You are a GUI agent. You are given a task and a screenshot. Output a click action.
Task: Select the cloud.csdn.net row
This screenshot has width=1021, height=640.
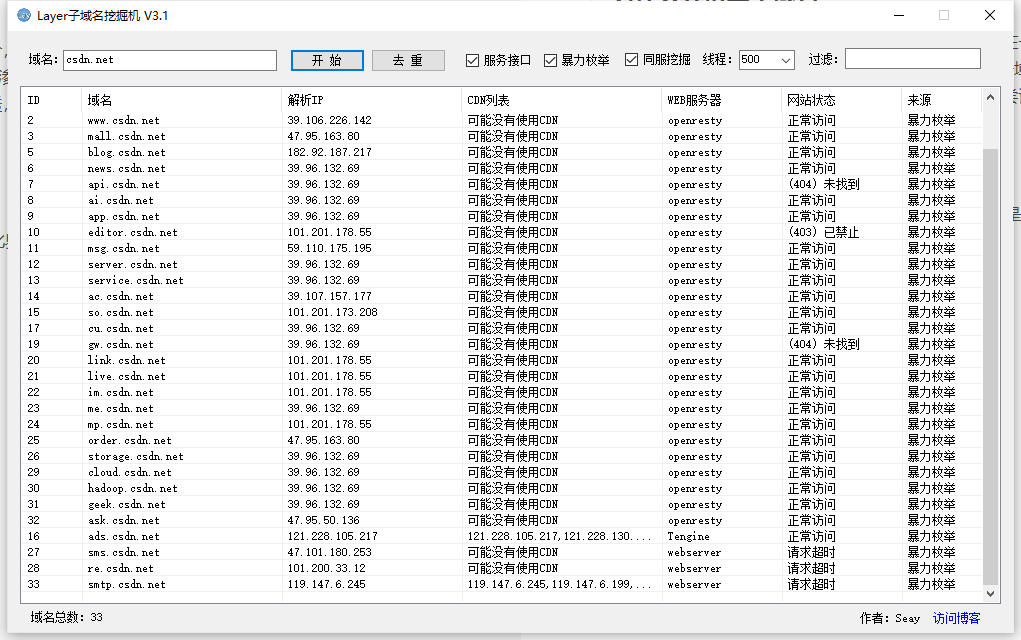pyautogui.click(x=501, y=473)
